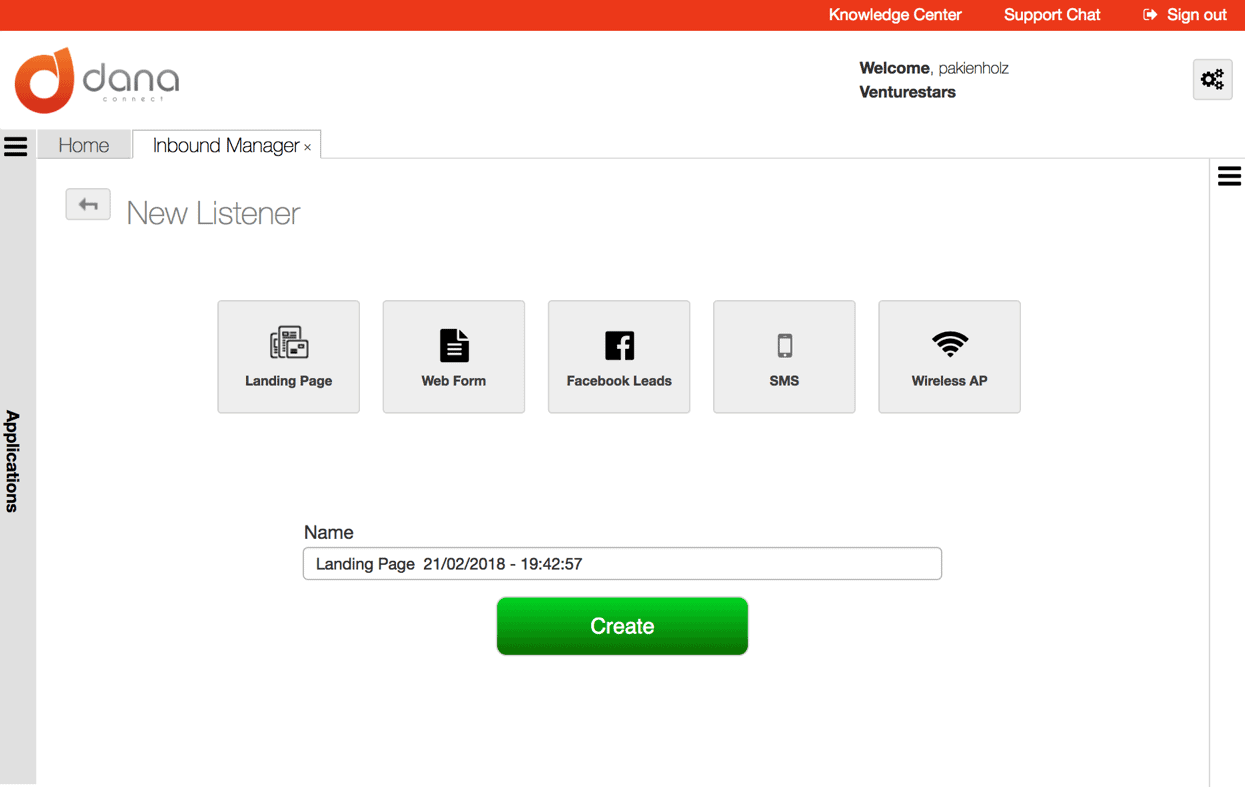
Task: Open the right-side hamburger menu
Action: (1229, 176)
